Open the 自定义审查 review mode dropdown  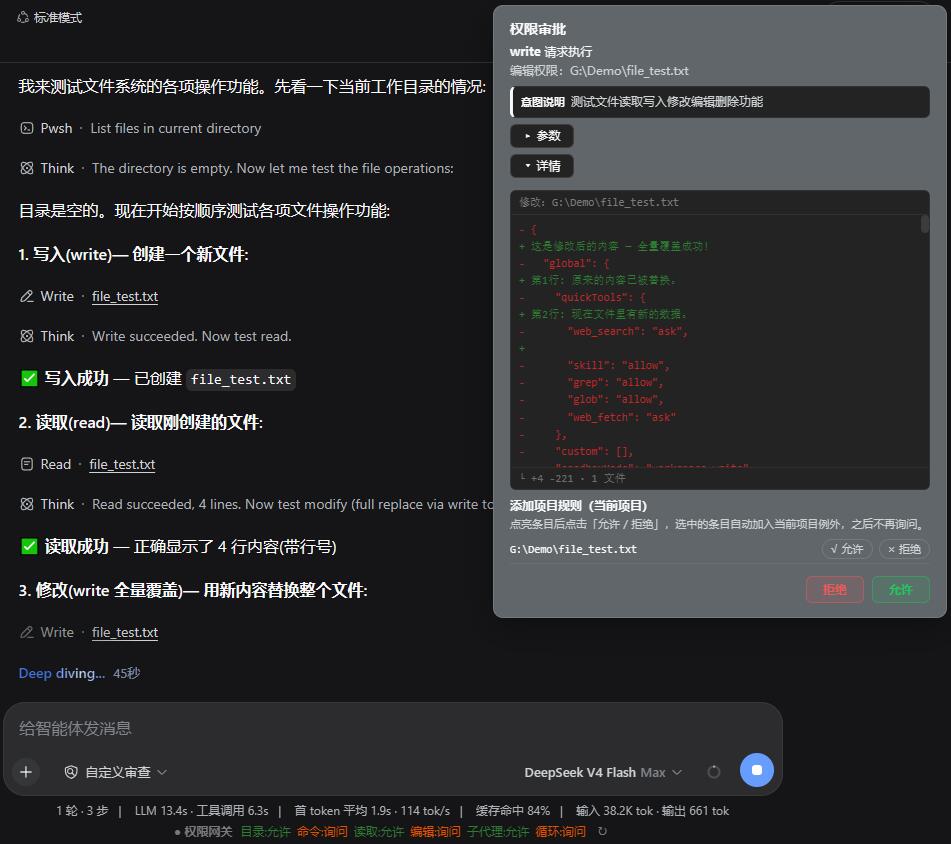click(x=116, y=772)
